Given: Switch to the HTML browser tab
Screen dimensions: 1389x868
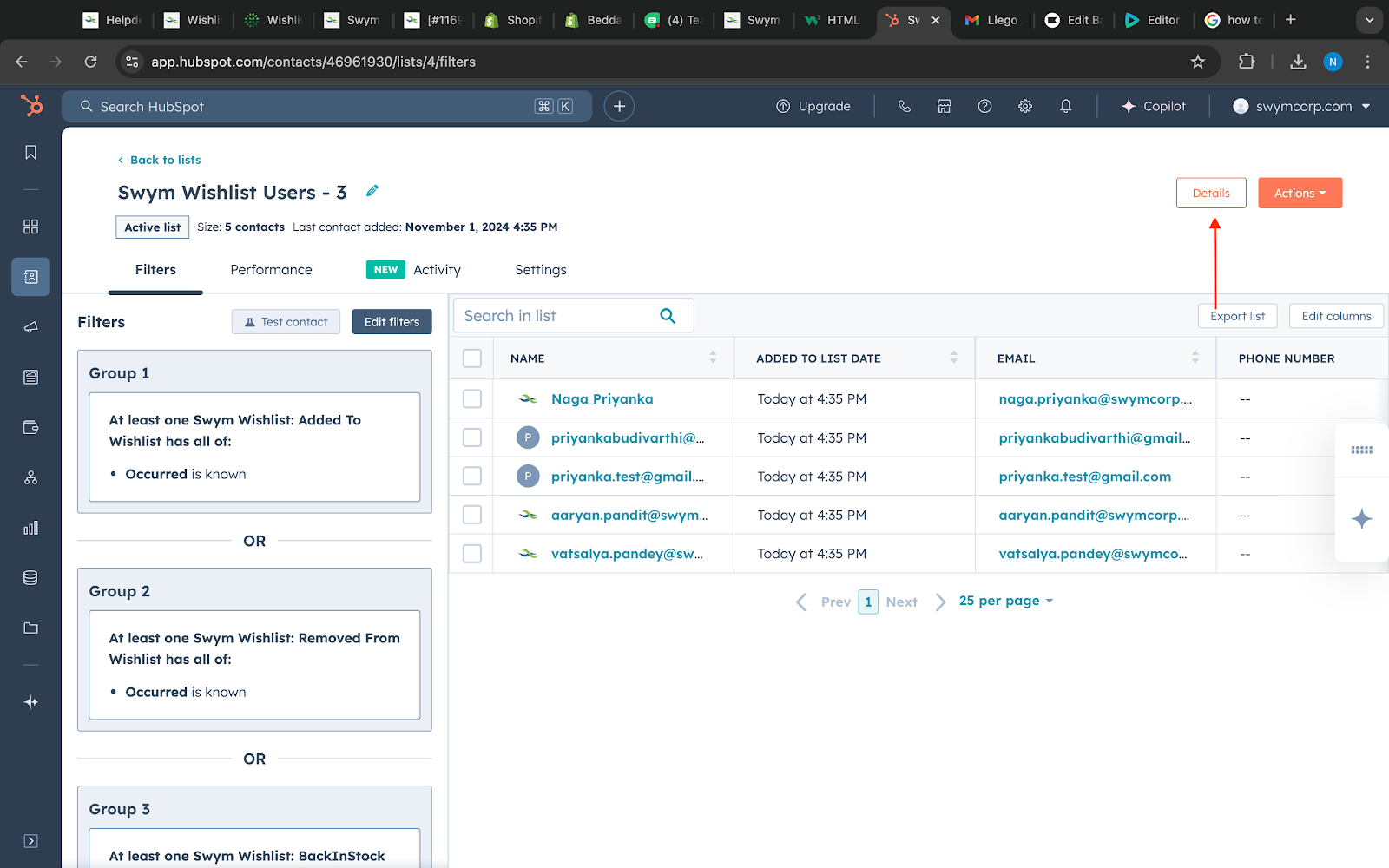Looking at the screenshot, I should 832,20.
